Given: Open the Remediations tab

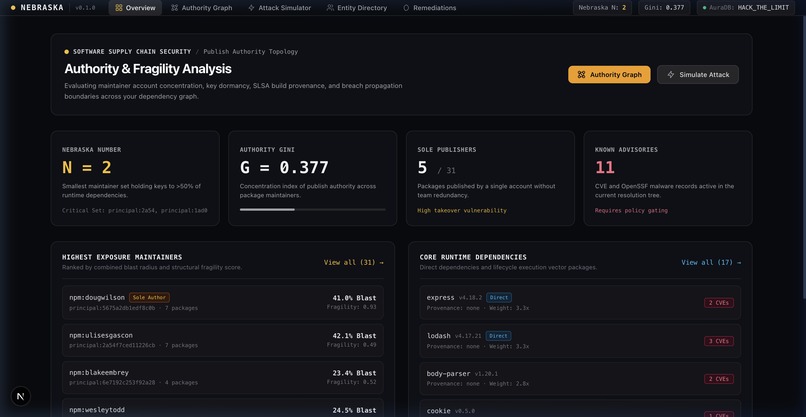Looking at the screenshot, I should (x=430, y=8).
